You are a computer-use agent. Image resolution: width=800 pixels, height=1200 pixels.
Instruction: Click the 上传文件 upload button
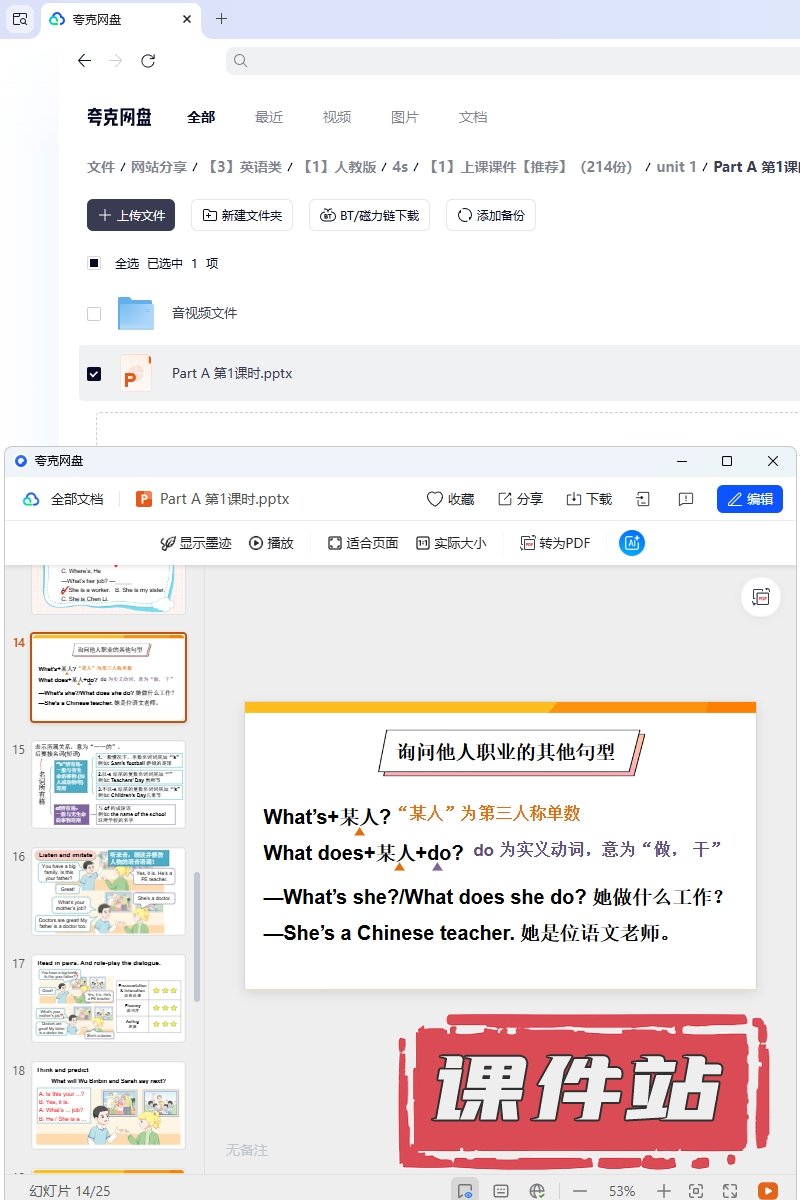pos(131,215)
